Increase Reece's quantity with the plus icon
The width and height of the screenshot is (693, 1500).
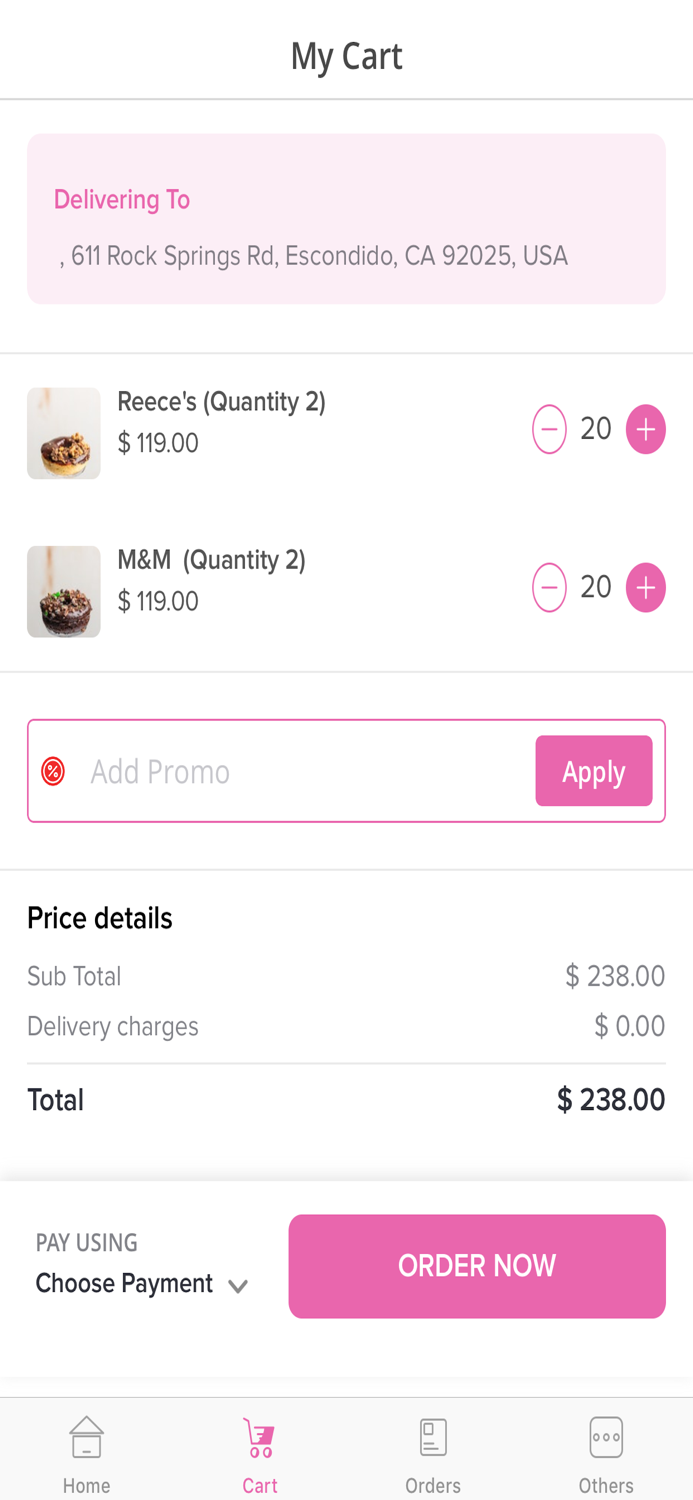coord(646,428)
